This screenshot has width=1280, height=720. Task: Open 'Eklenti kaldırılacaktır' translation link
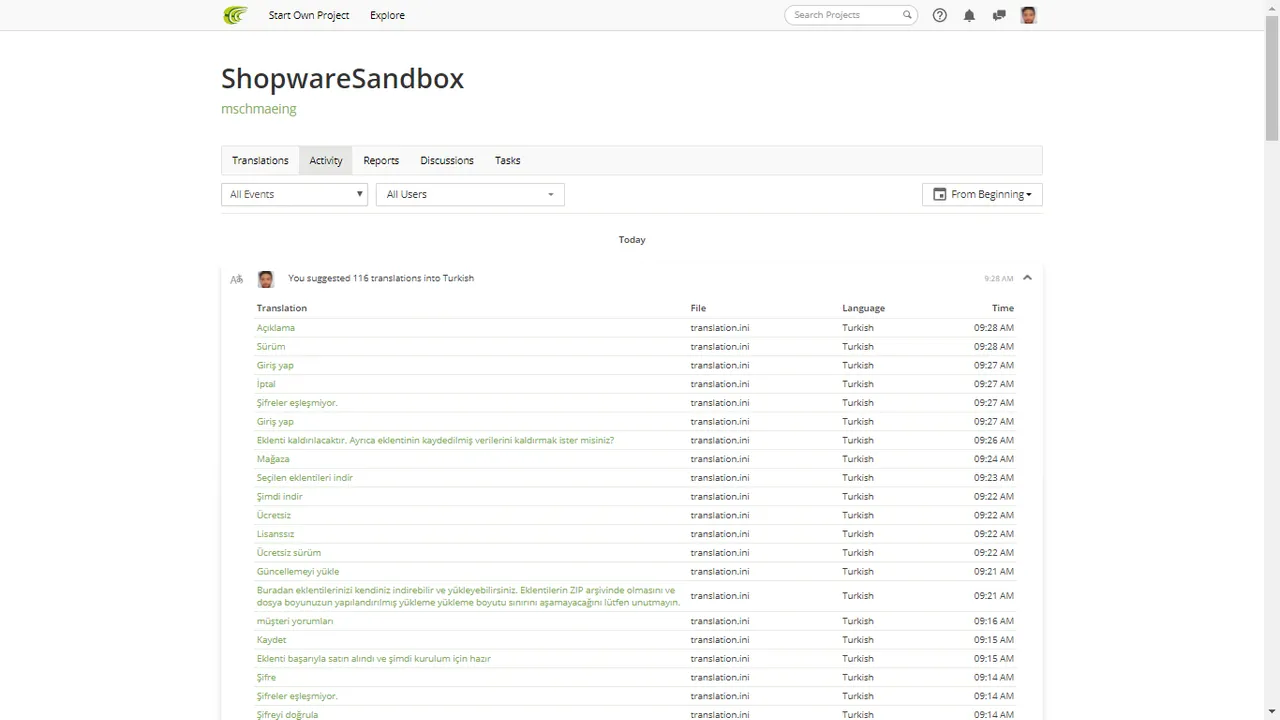435,440
